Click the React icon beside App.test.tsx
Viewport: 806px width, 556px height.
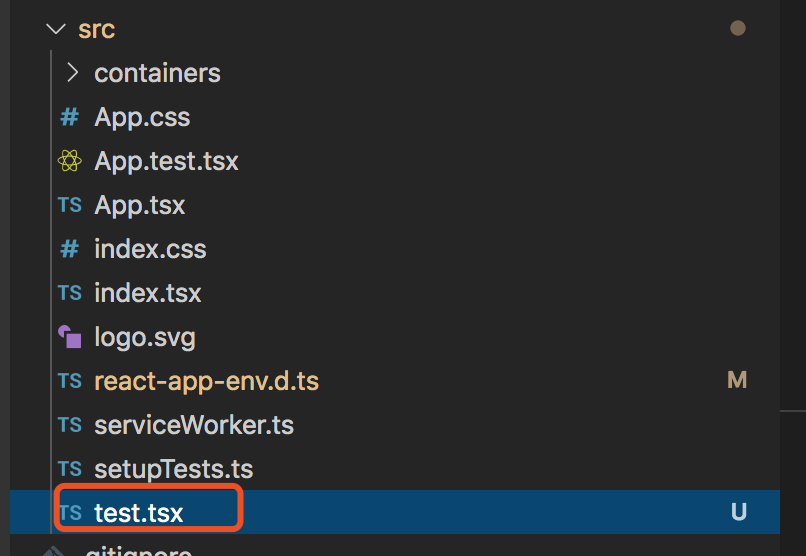69,161
